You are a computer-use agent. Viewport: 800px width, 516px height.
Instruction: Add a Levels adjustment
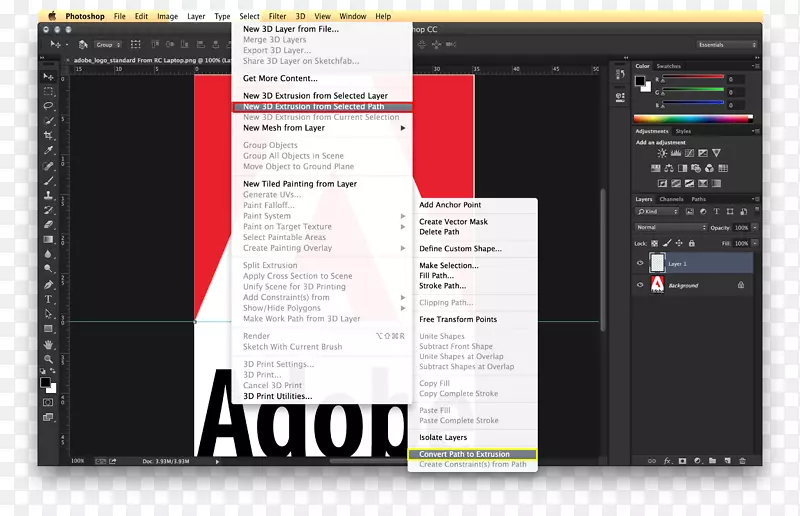pyautogui.click(x=676, y=153)
